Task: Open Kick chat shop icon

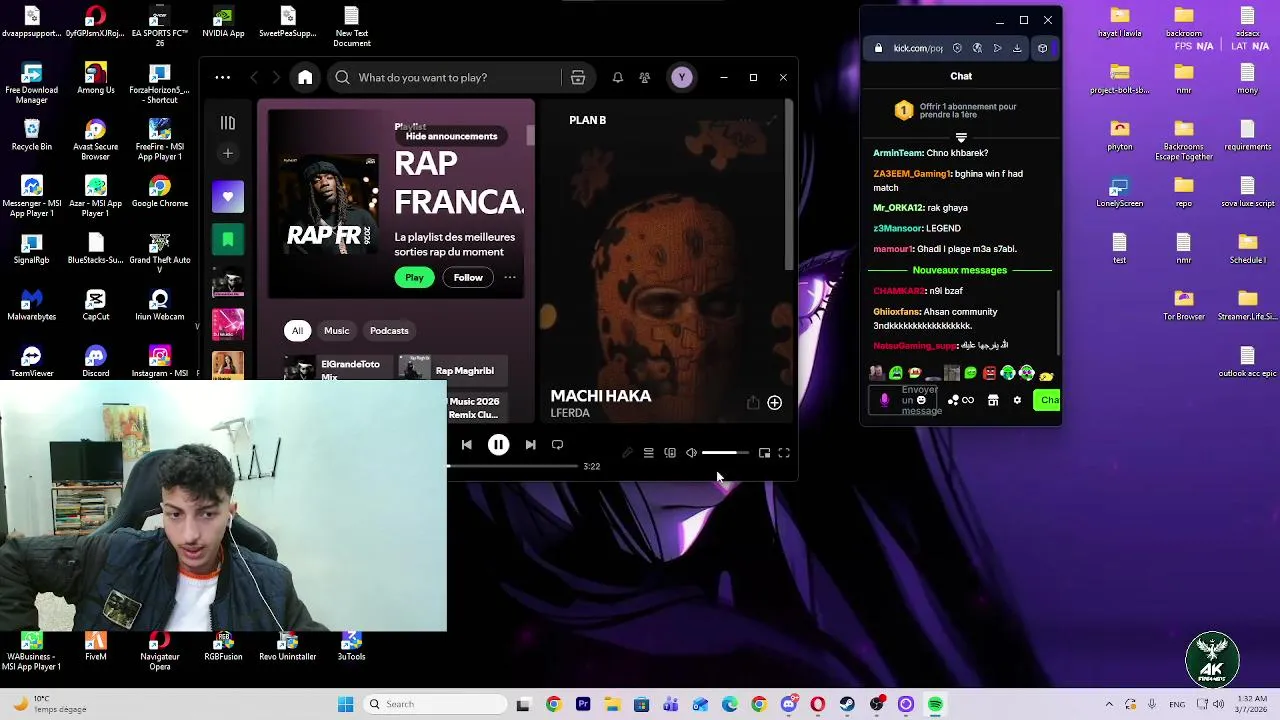Action: coord(993,400)
